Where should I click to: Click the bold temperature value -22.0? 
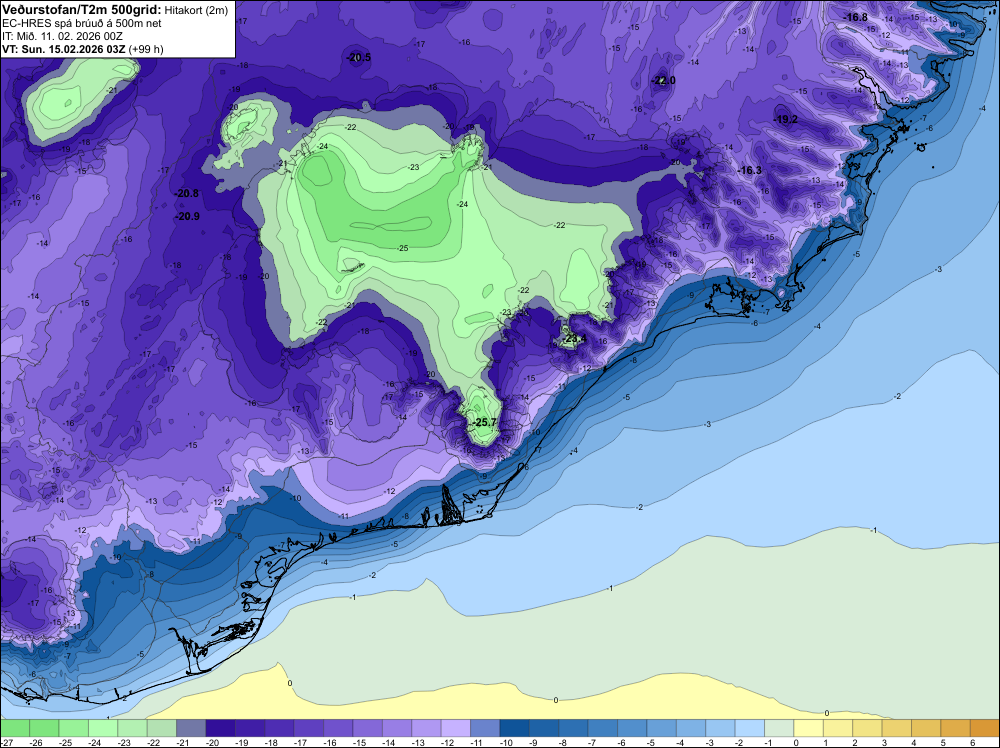tap(663, 80)
